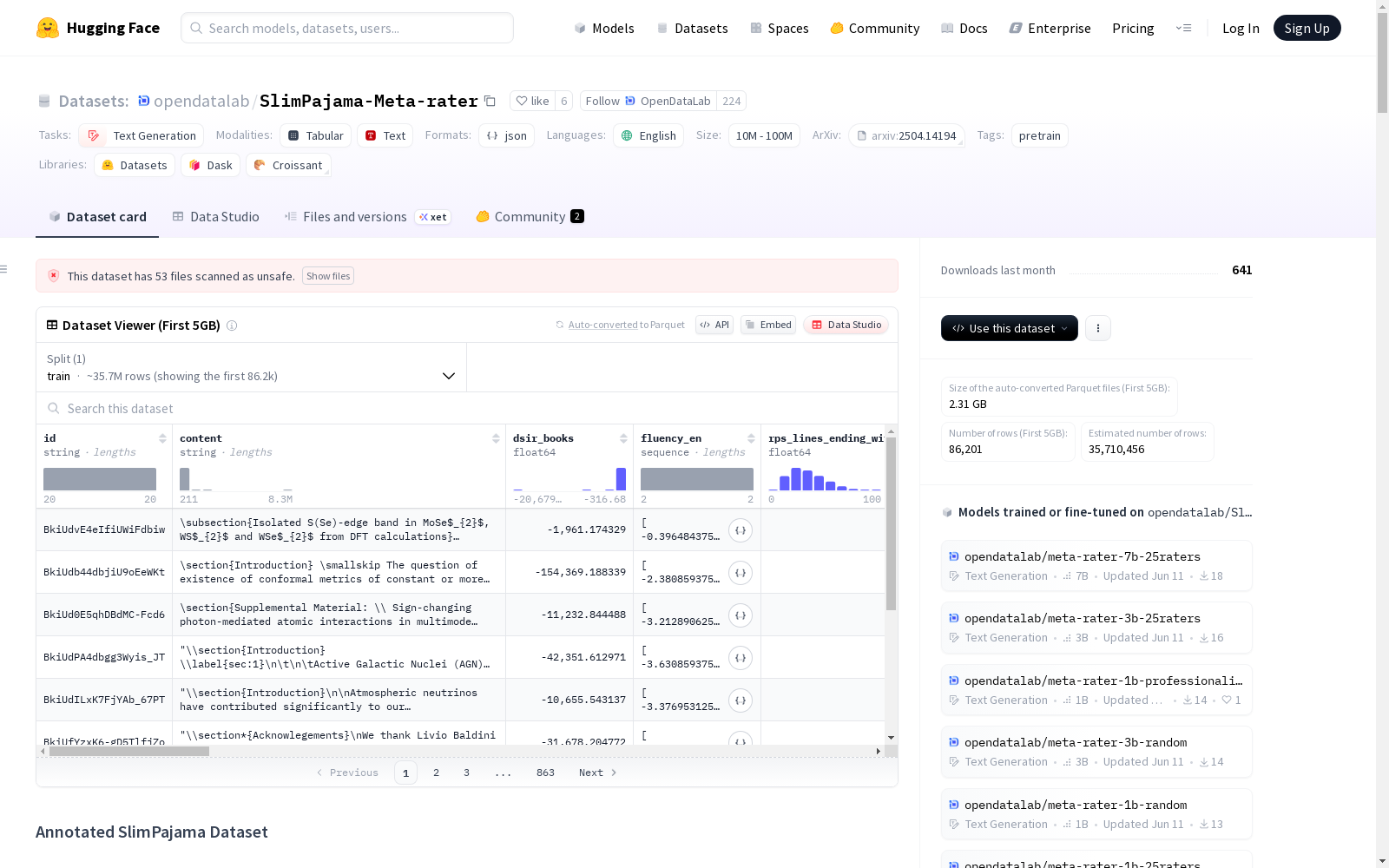Sort by the content column
This screenshot has height=868, width=1389.
[x=496, y=438]
